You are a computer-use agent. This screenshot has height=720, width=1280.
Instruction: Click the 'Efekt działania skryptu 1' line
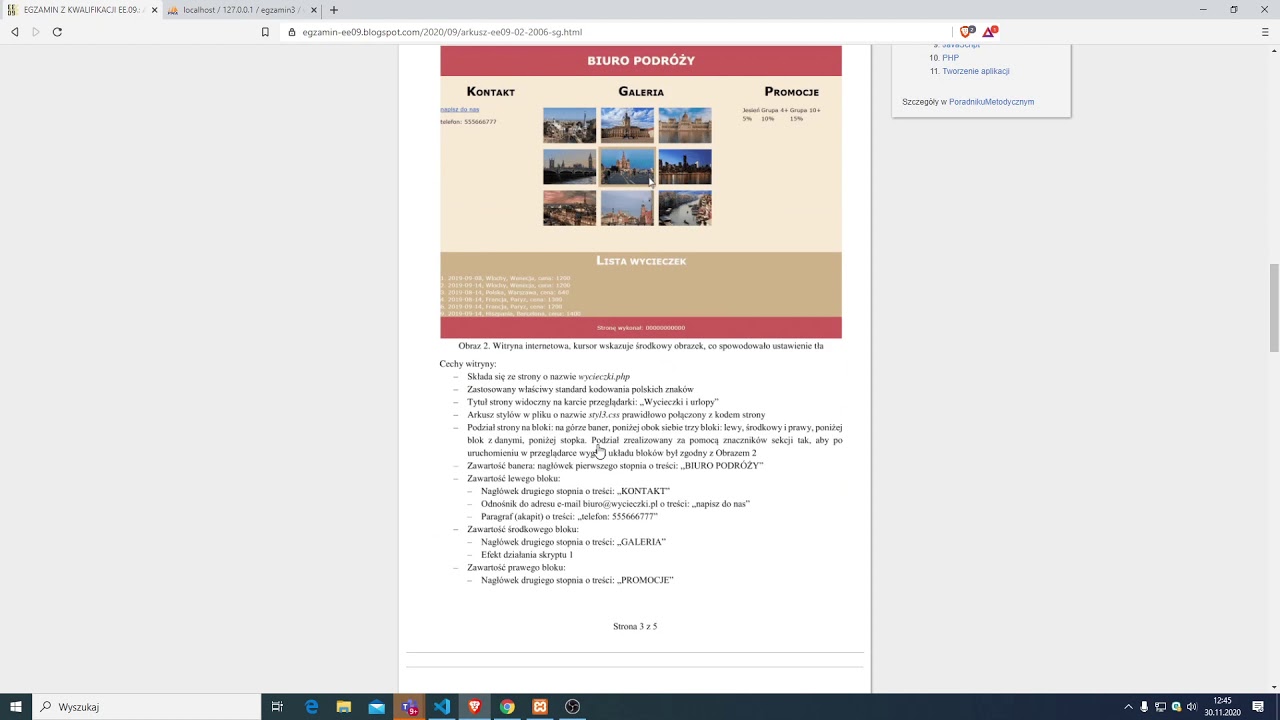(527, 554)
